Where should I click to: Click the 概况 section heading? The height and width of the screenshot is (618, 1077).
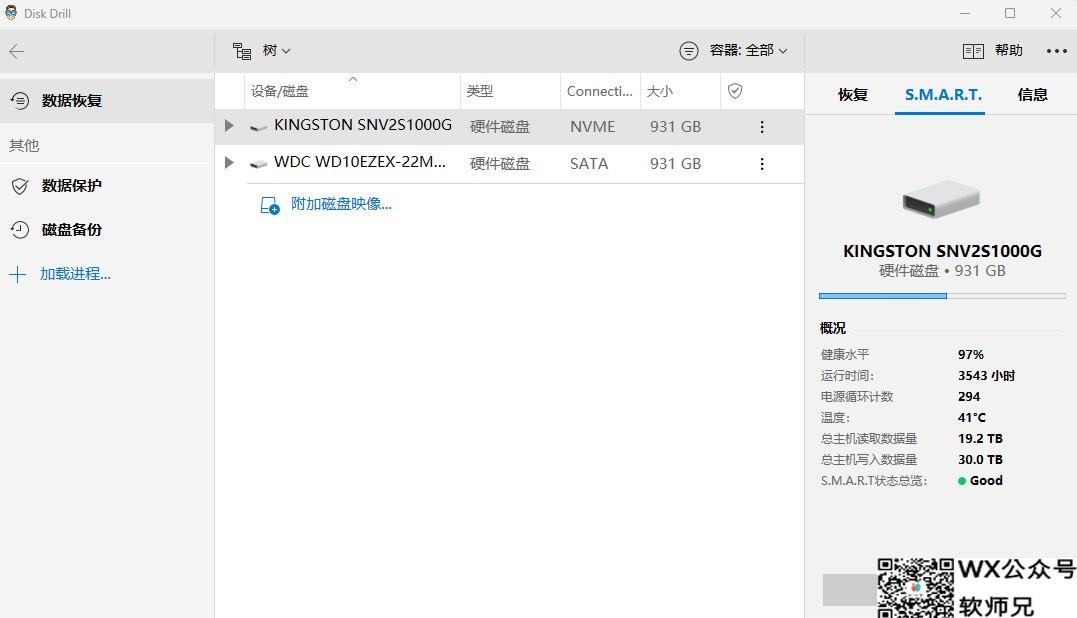(832, 328)
